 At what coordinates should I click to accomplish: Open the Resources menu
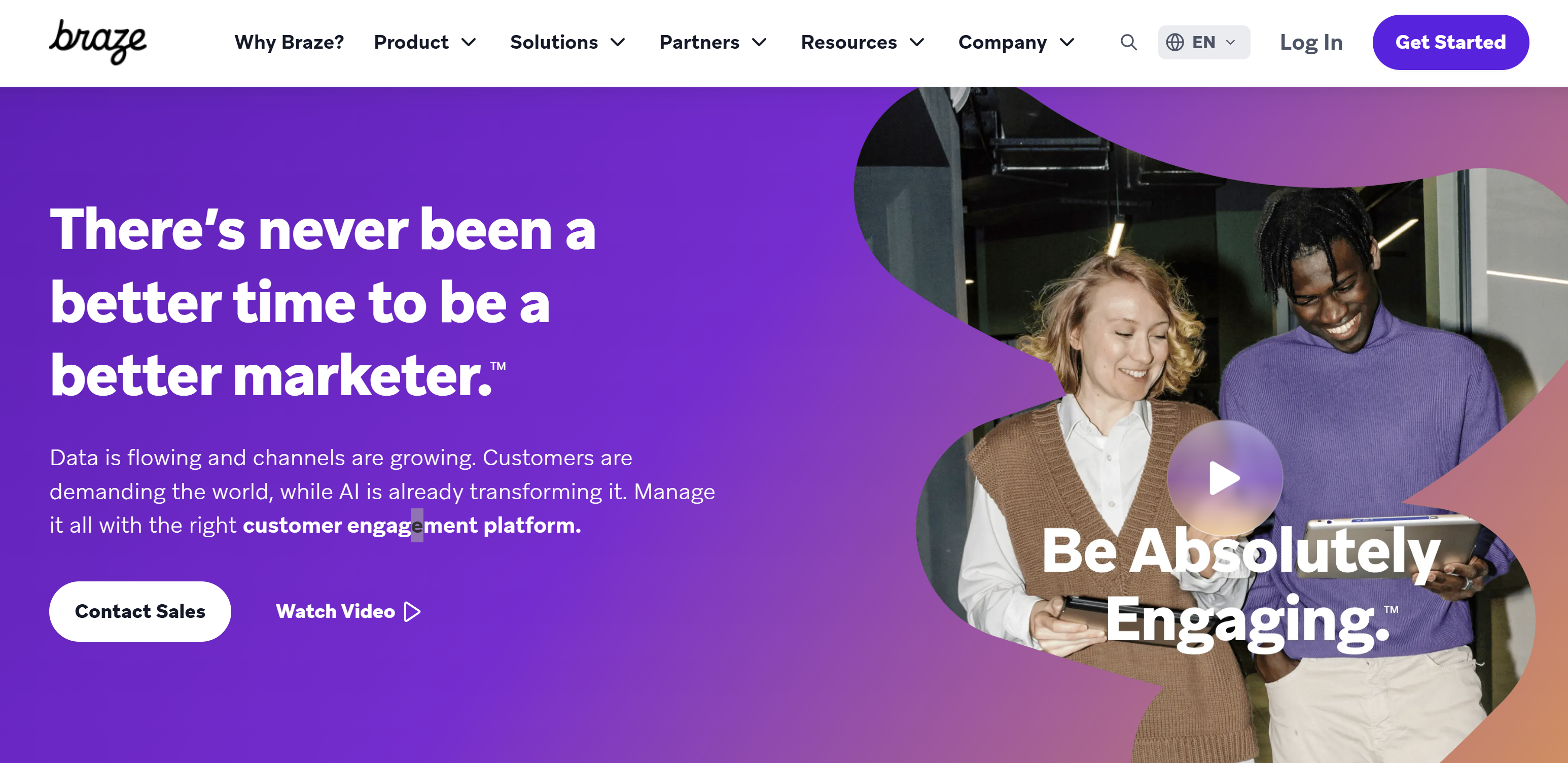(x=848, y=42)
